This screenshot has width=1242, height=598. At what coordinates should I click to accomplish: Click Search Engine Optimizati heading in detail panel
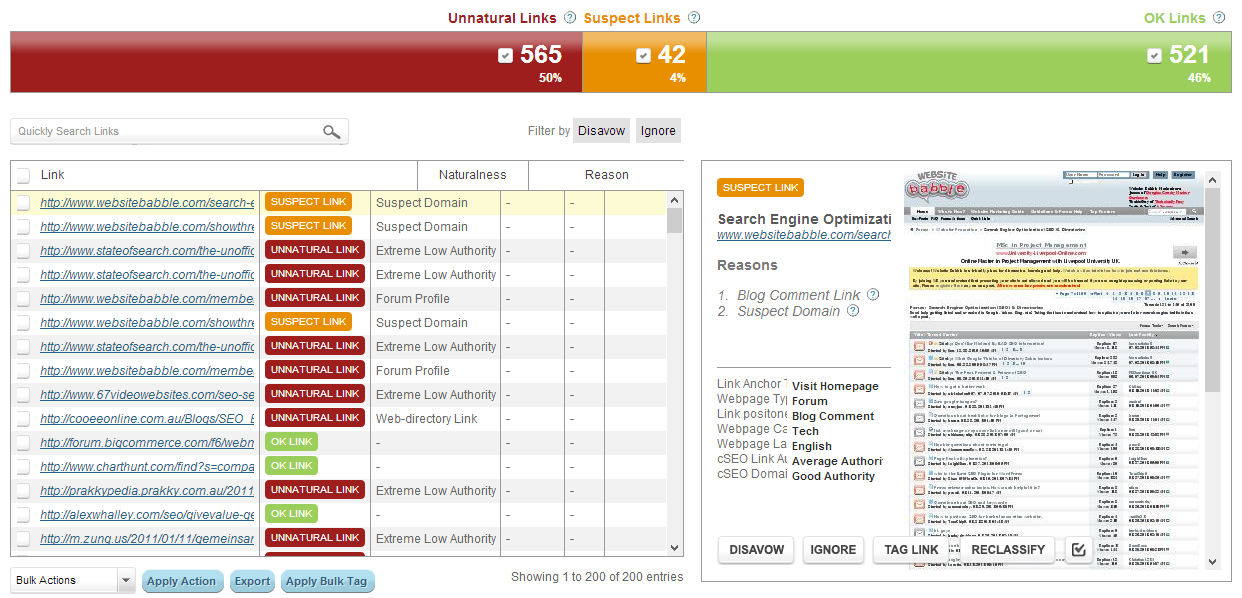click(x=804, y=219)
